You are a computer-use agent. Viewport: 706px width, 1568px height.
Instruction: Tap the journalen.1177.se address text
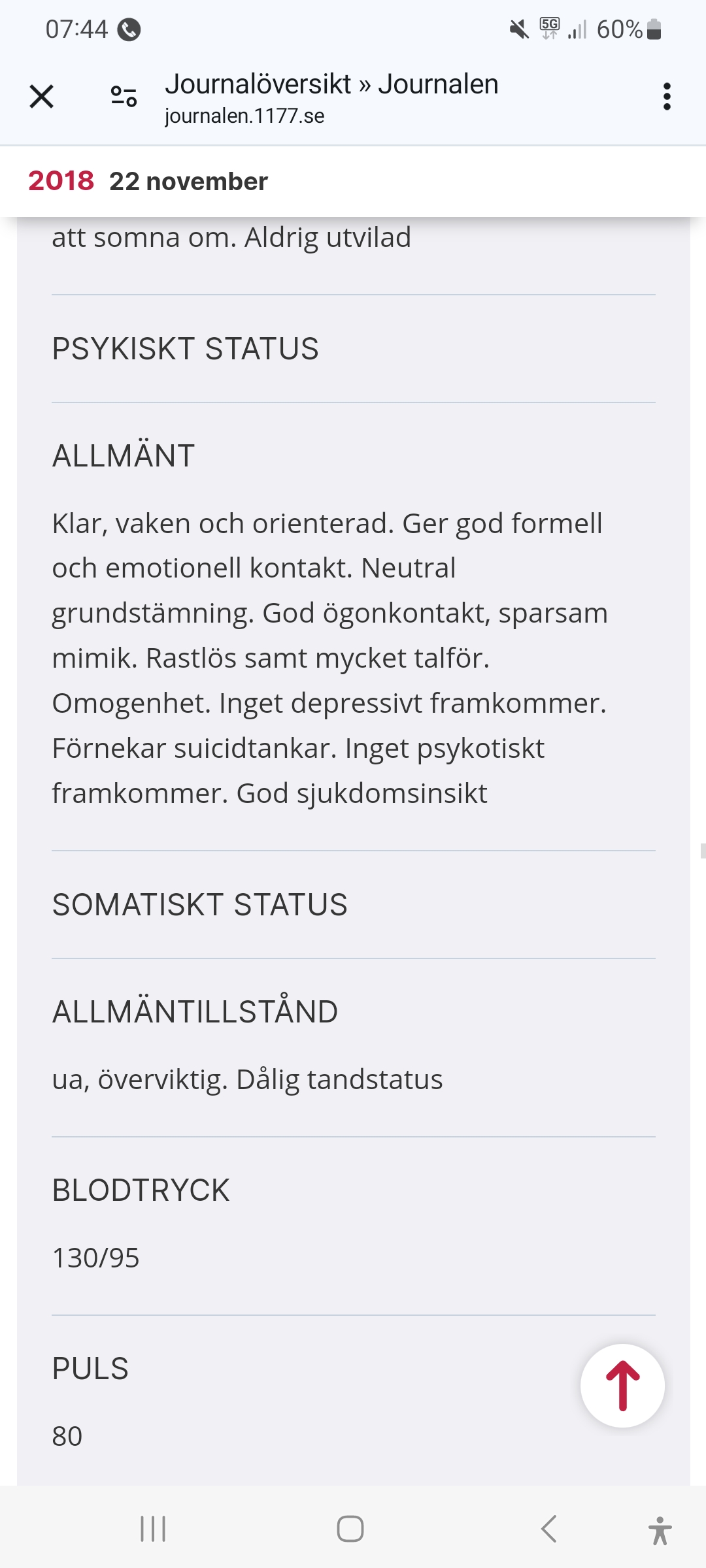244,116
